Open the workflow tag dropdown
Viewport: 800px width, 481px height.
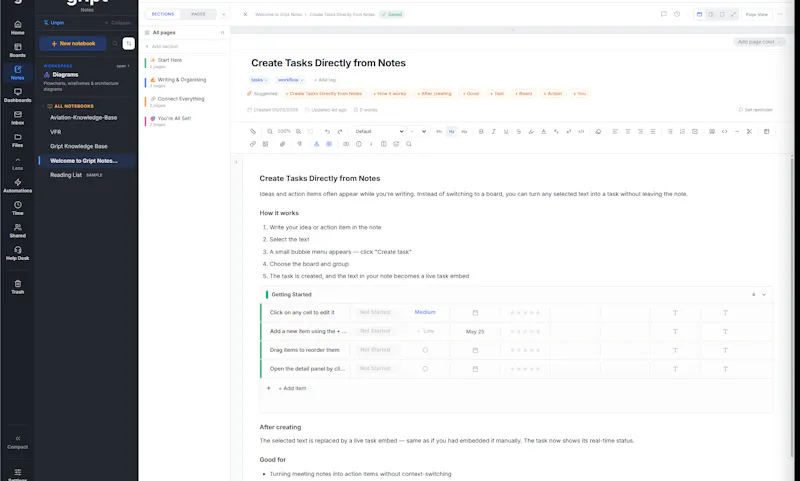[290, 80]
